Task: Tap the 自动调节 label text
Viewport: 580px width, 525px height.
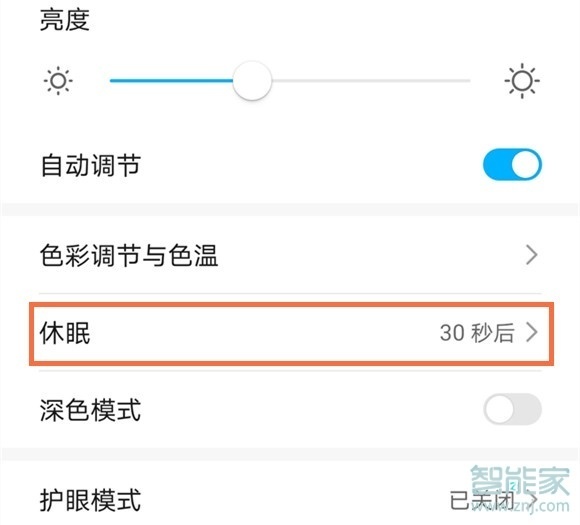Action: click(x=90, y=165)
